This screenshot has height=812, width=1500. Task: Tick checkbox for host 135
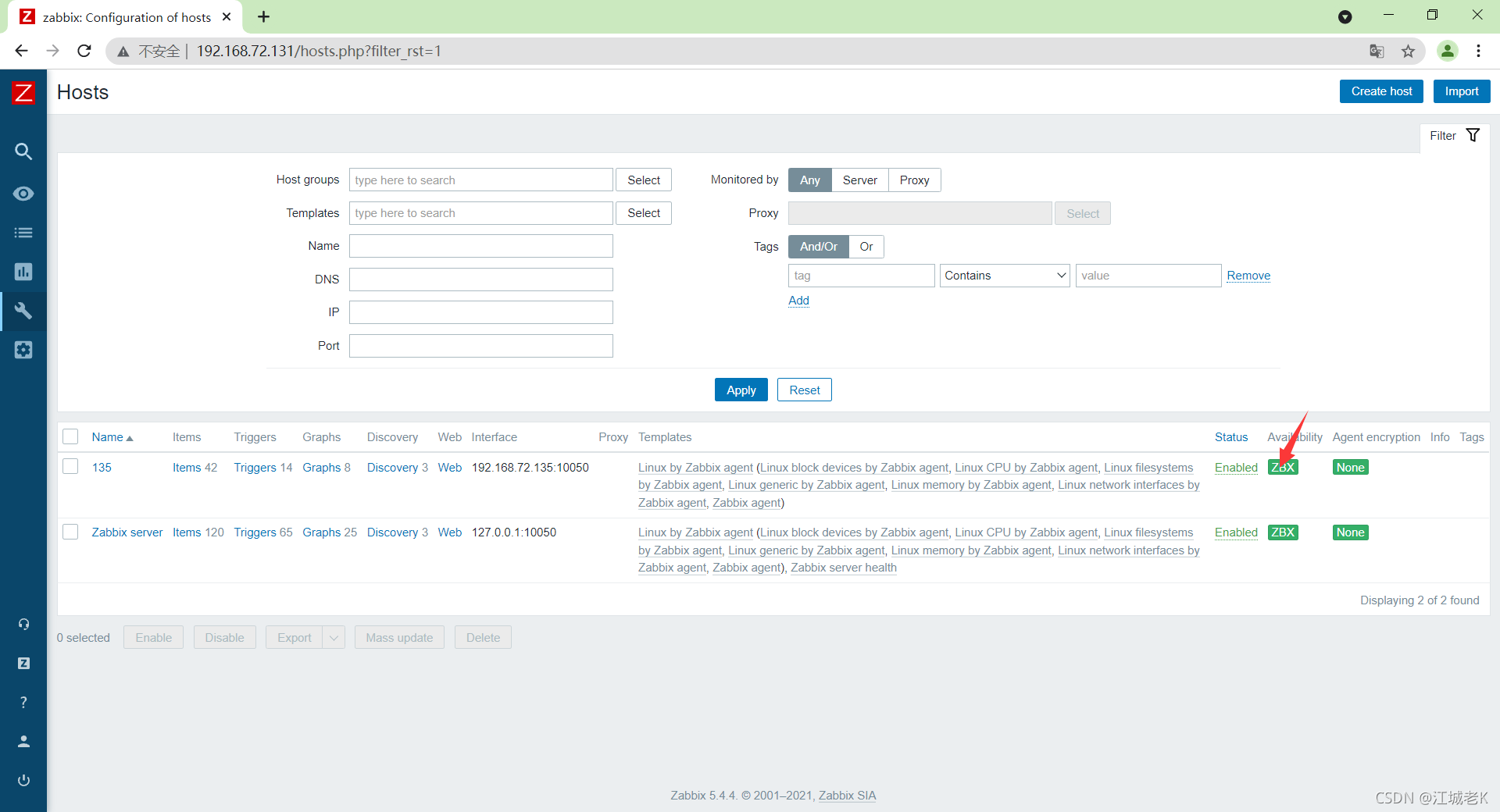[70, 466]
